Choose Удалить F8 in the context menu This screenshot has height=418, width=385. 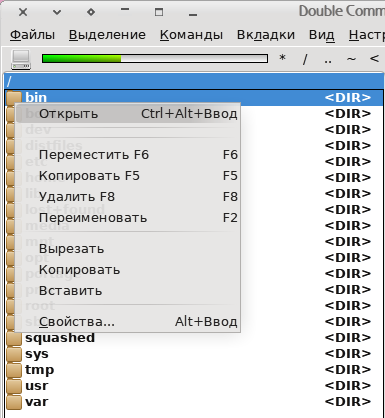tap(128, 197)
